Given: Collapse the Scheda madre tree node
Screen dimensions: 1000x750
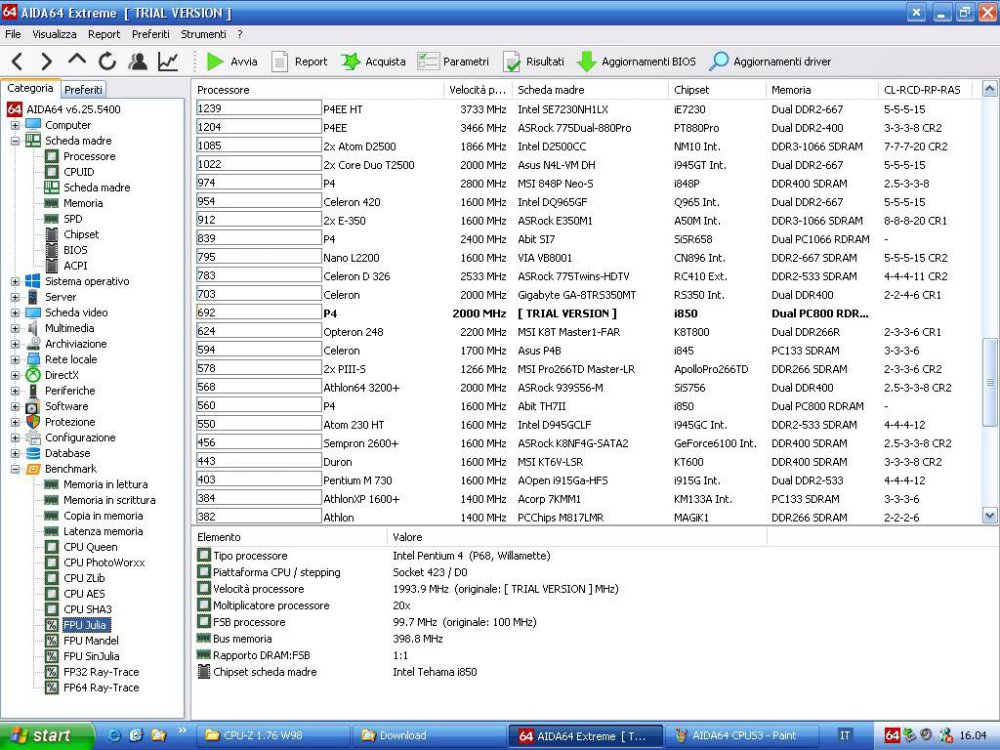Looking at the screenshot, I should 15,141.
